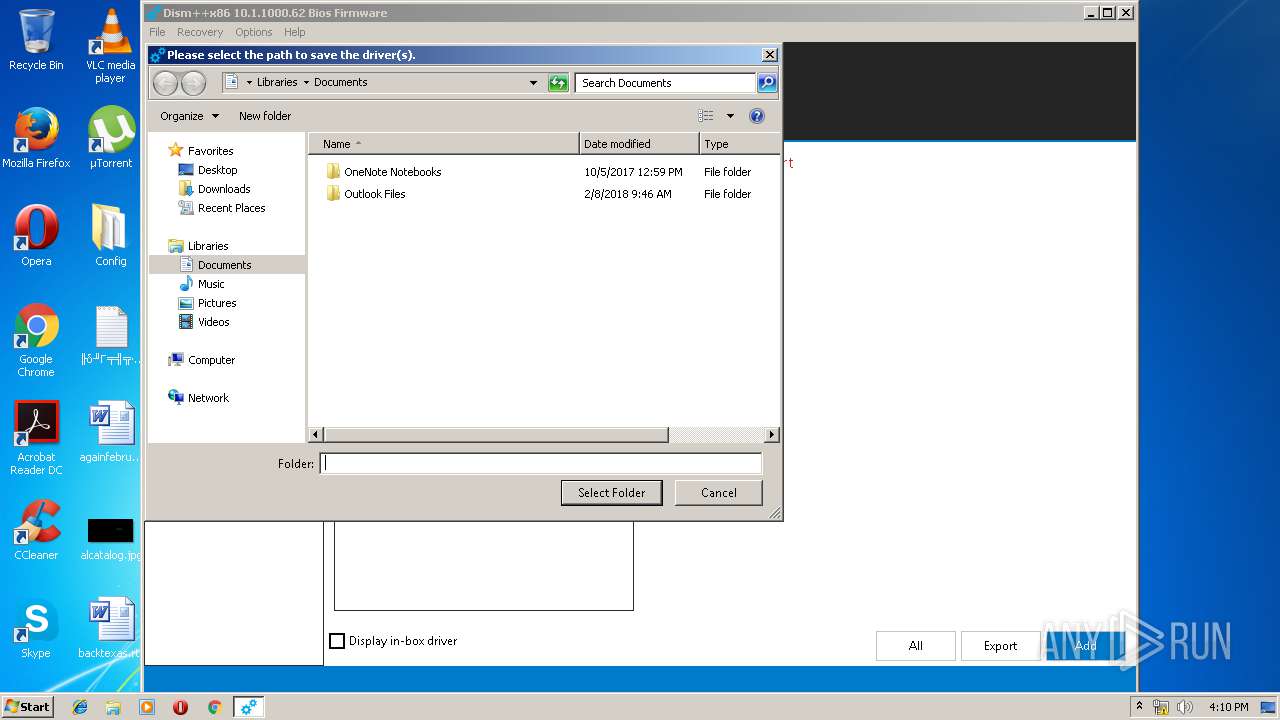This screenshot has width=1280, height=720.
Task: Change the view with the views icon
Action: pyautogui.click(x=706, y=116)
